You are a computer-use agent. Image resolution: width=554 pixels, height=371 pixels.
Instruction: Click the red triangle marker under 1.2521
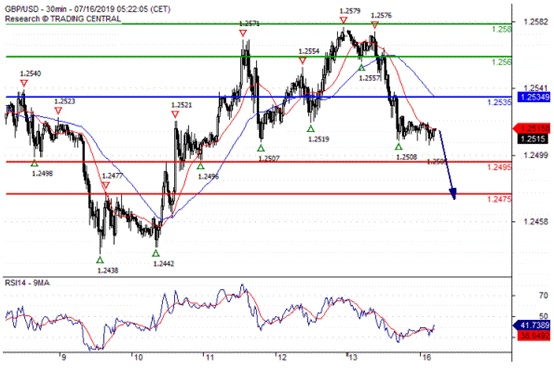pyautogui.click(x=175, y=114)
